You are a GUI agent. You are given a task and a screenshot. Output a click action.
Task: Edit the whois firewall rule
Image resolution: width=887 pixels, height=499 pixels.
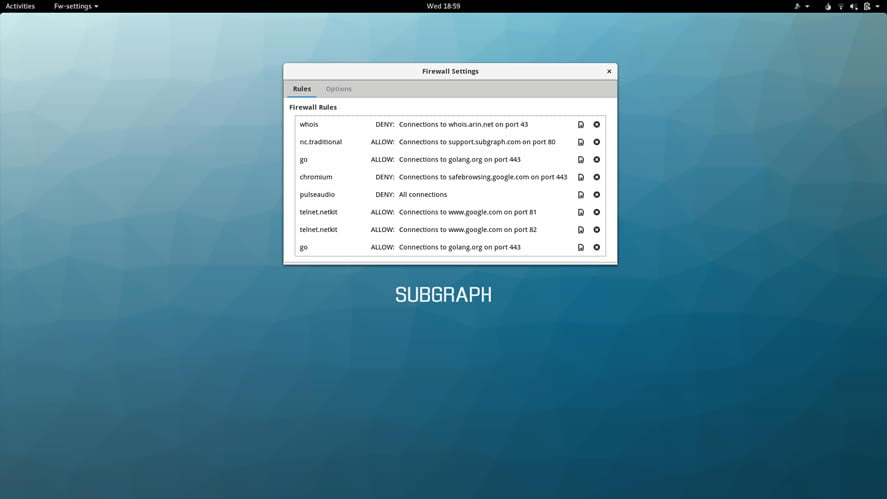tap(580, 124)
